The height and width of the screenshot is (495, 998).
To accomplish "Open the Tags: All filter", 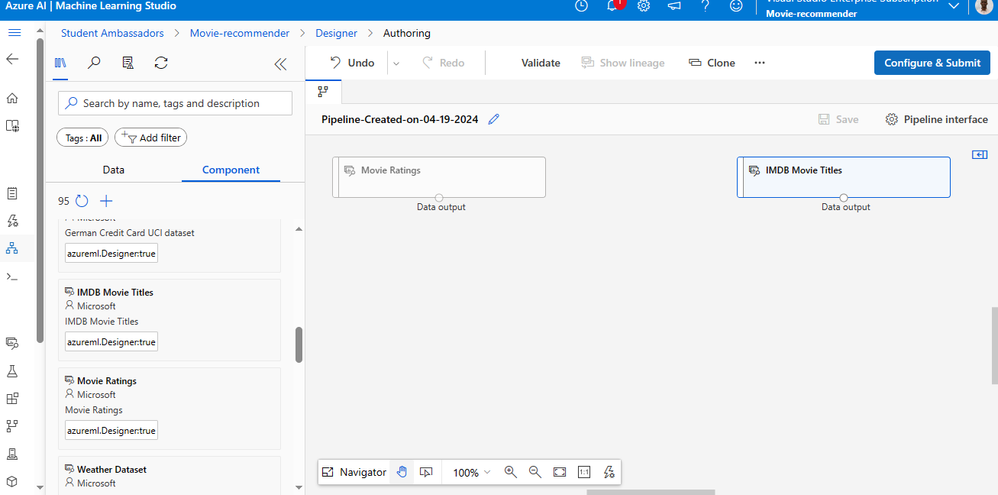I will [83, 137].
